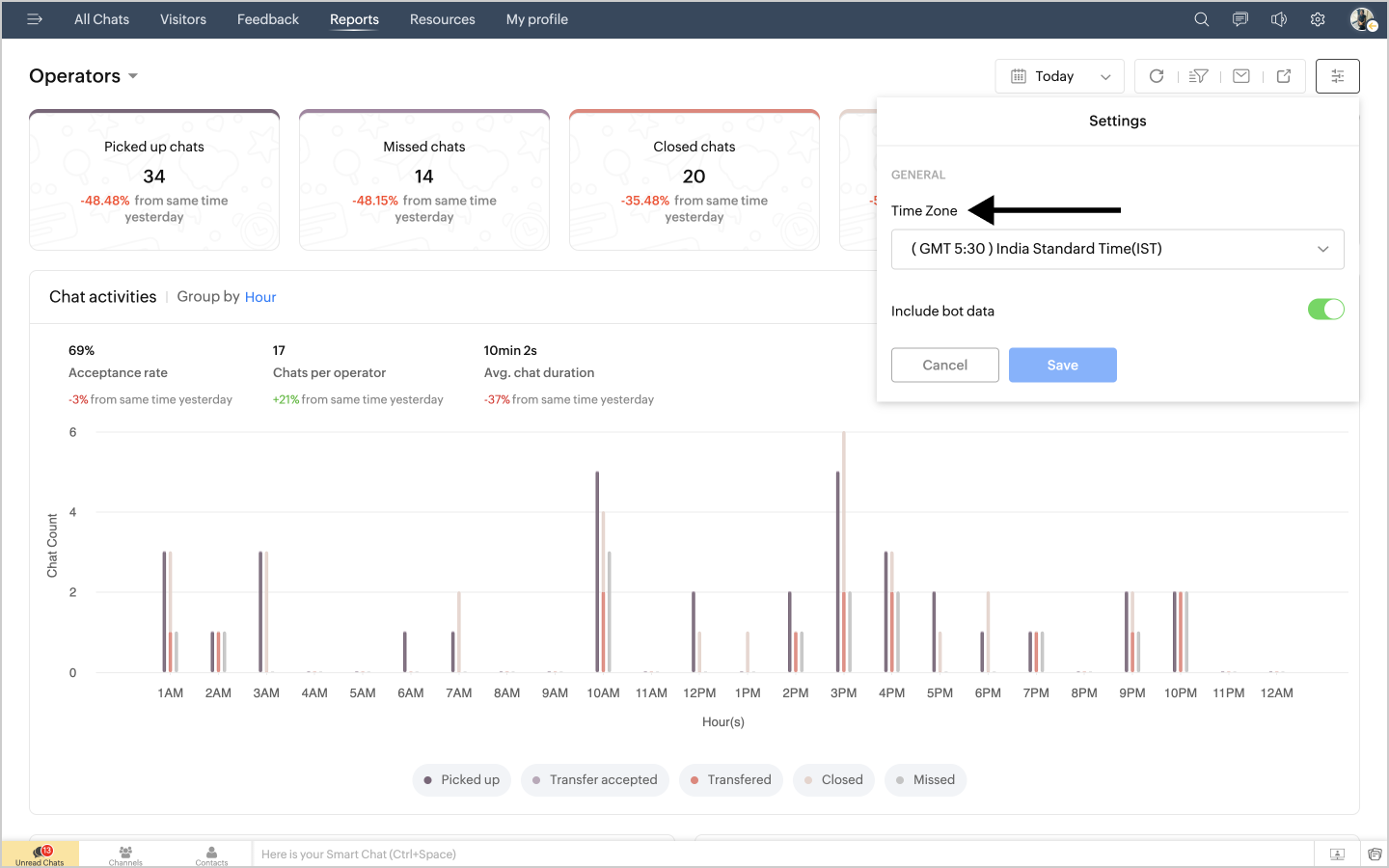Open the filter report icon

pyautogui.click(x=1199, y=76)
